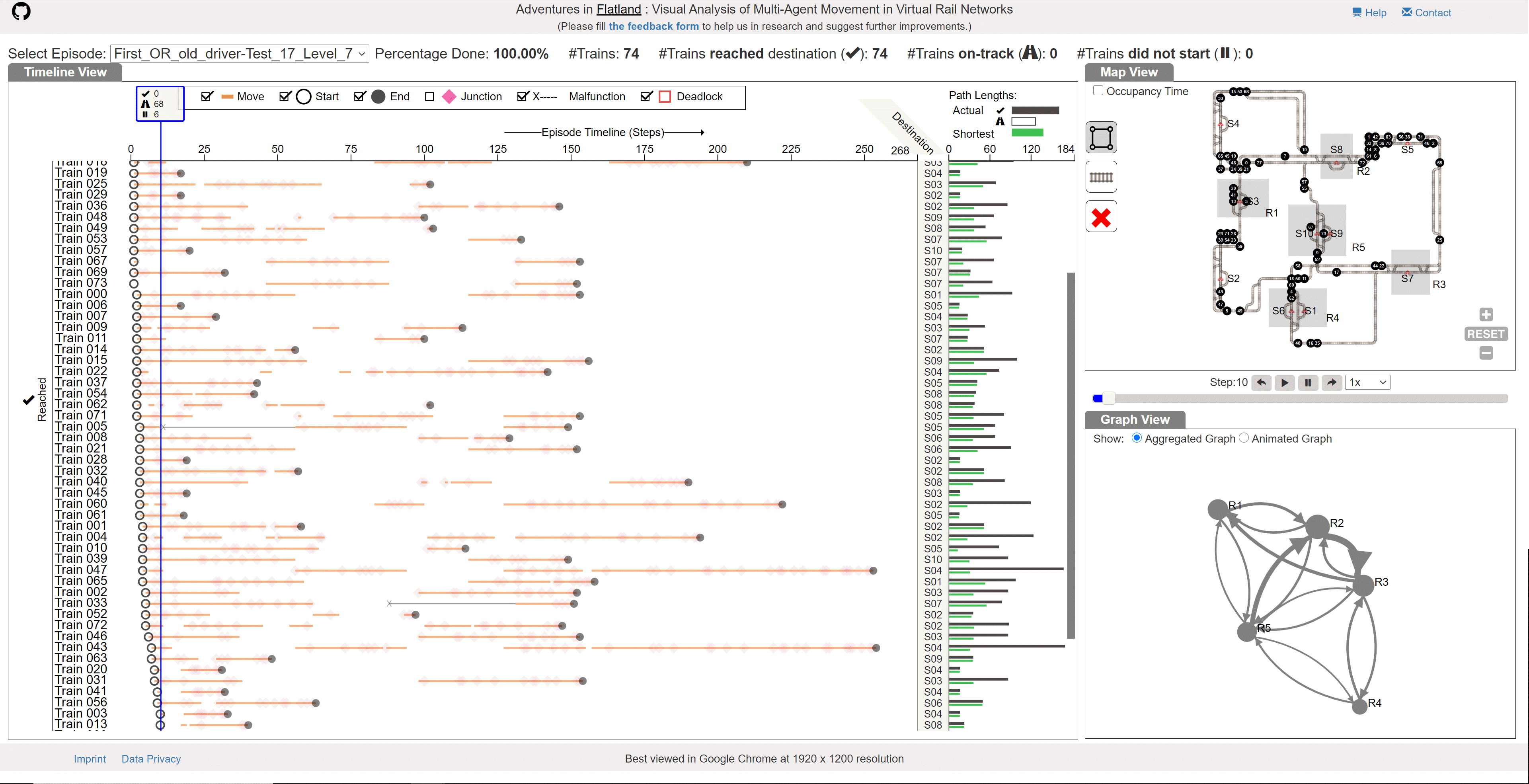Open the Select Episode dropdown
1529x784 pixels.
point(240,53)
